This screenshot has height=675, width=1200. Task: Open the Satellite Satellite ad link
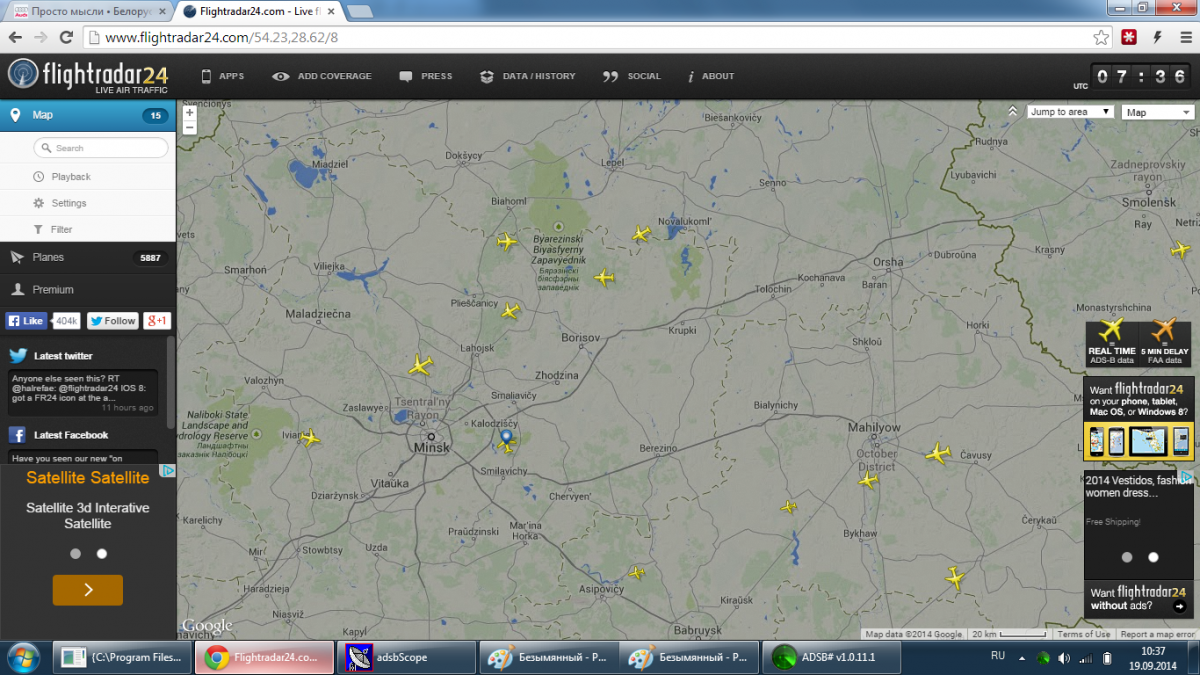pos(88,478)
